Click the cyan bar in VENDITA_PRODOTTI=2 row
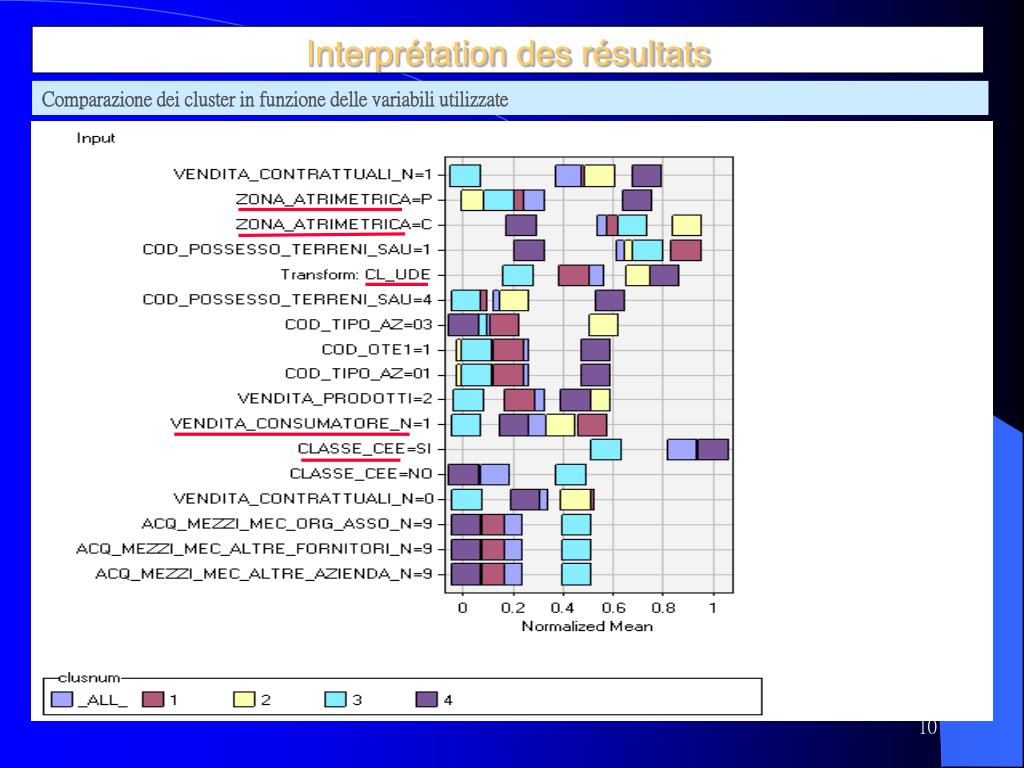1024x768 pixels. click(468, 400)
